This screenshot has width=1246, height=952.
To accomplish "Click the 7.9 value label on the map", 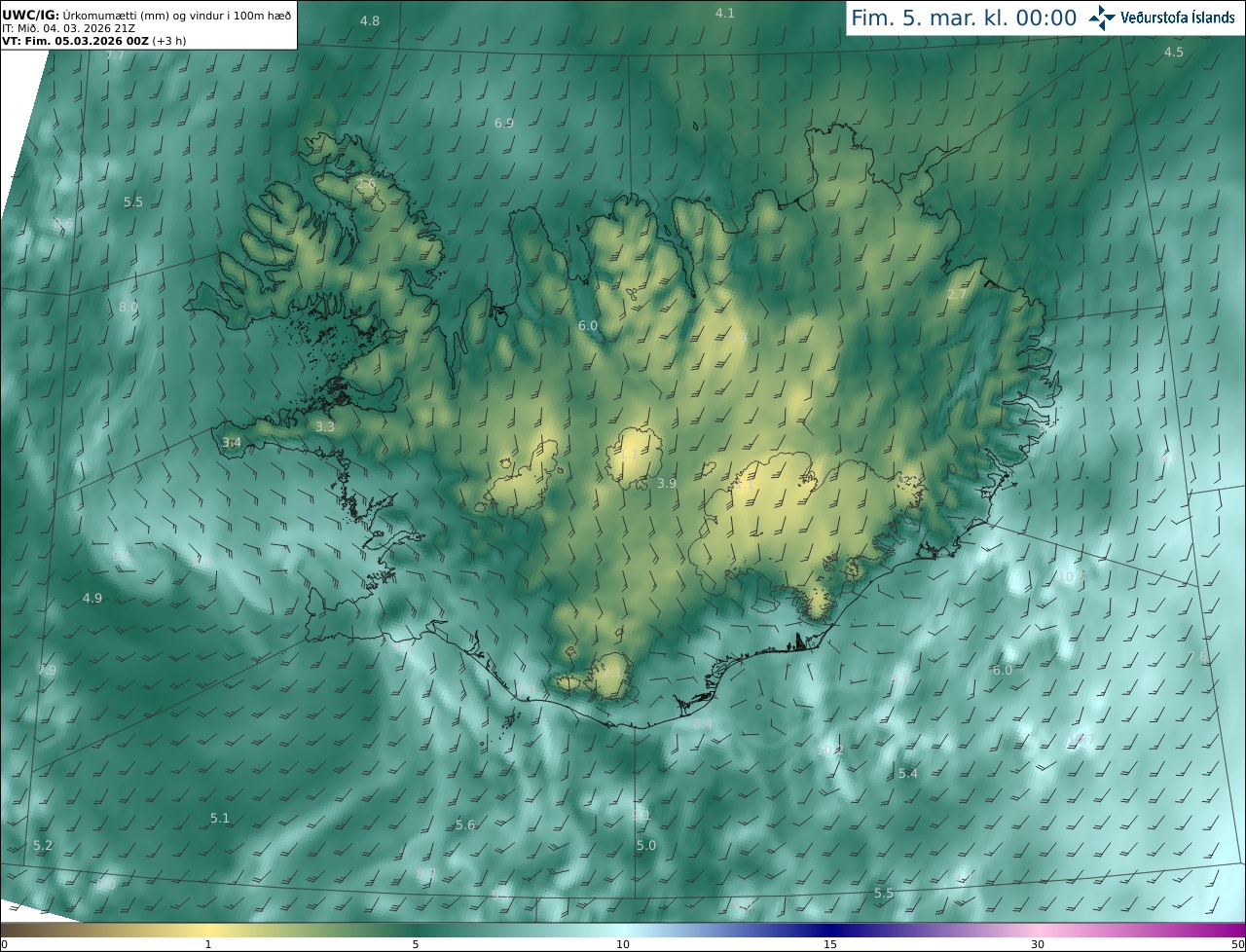I will click(x=47, y=671).
